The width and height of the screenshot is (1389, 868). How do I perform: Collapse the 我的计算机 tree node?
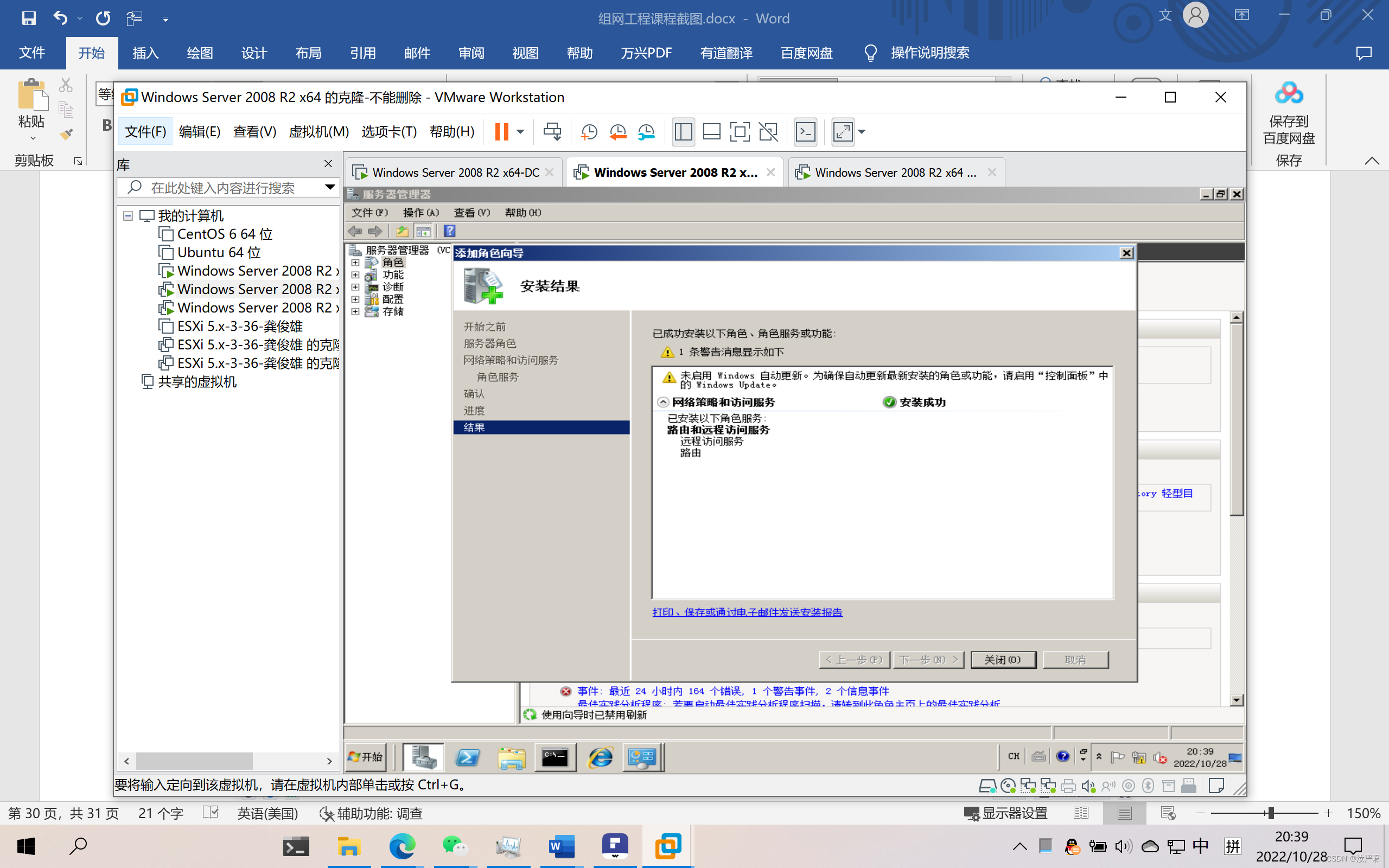coord(128,216)
